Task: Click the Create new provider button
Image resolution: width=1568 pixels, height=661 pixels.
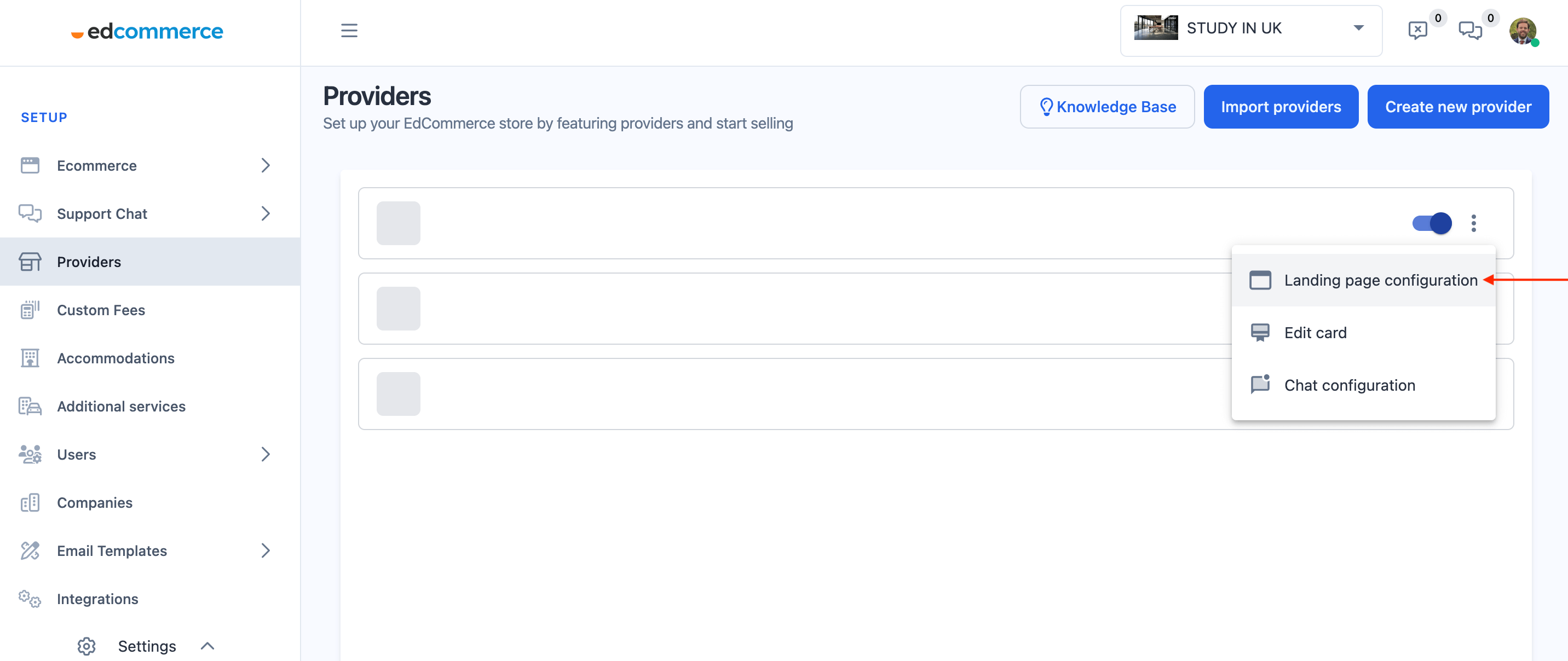Action: coord(1458,106)
